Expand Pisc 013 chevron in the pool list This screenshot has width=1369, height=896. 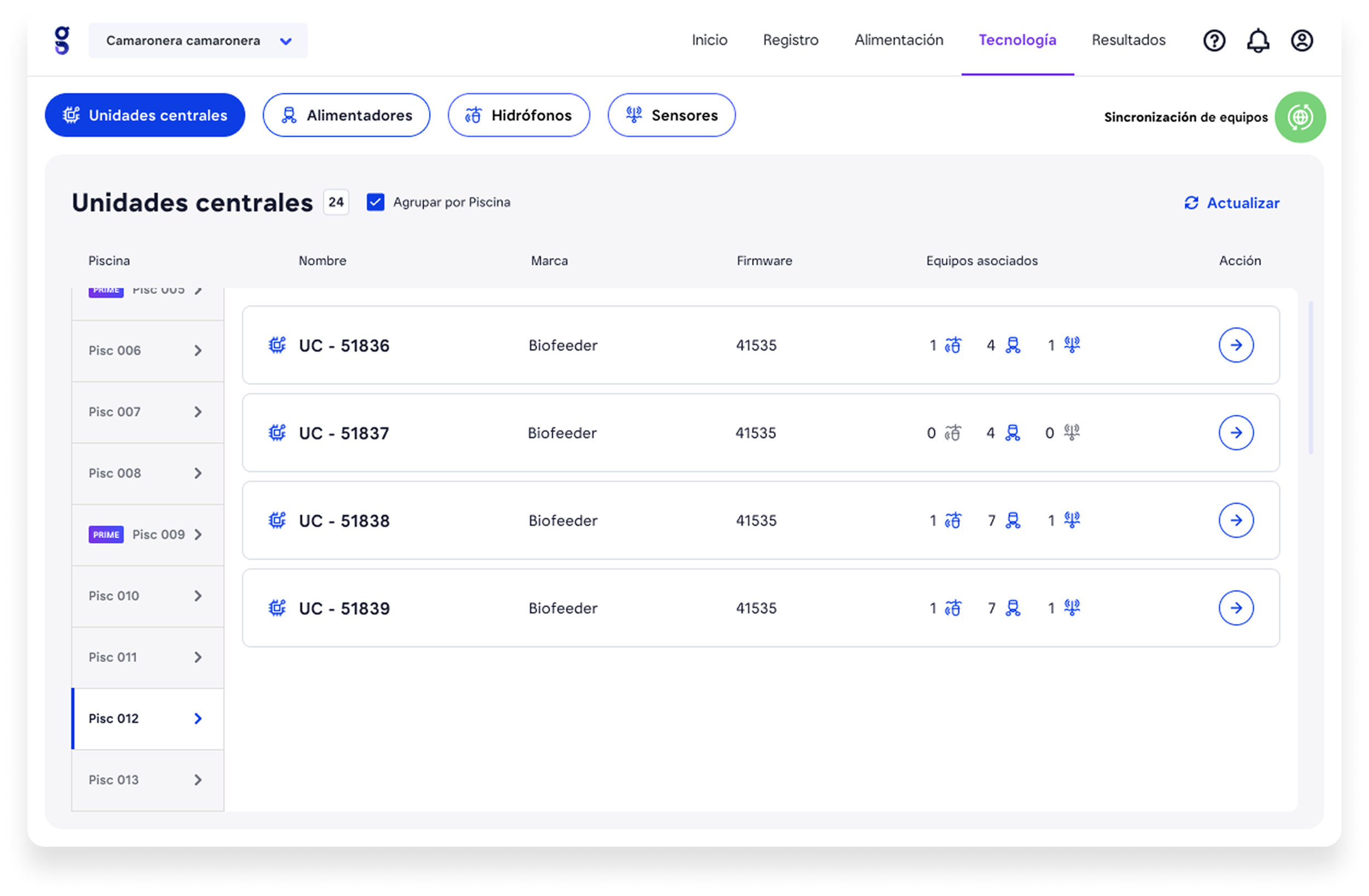click(x=198, y=780)
